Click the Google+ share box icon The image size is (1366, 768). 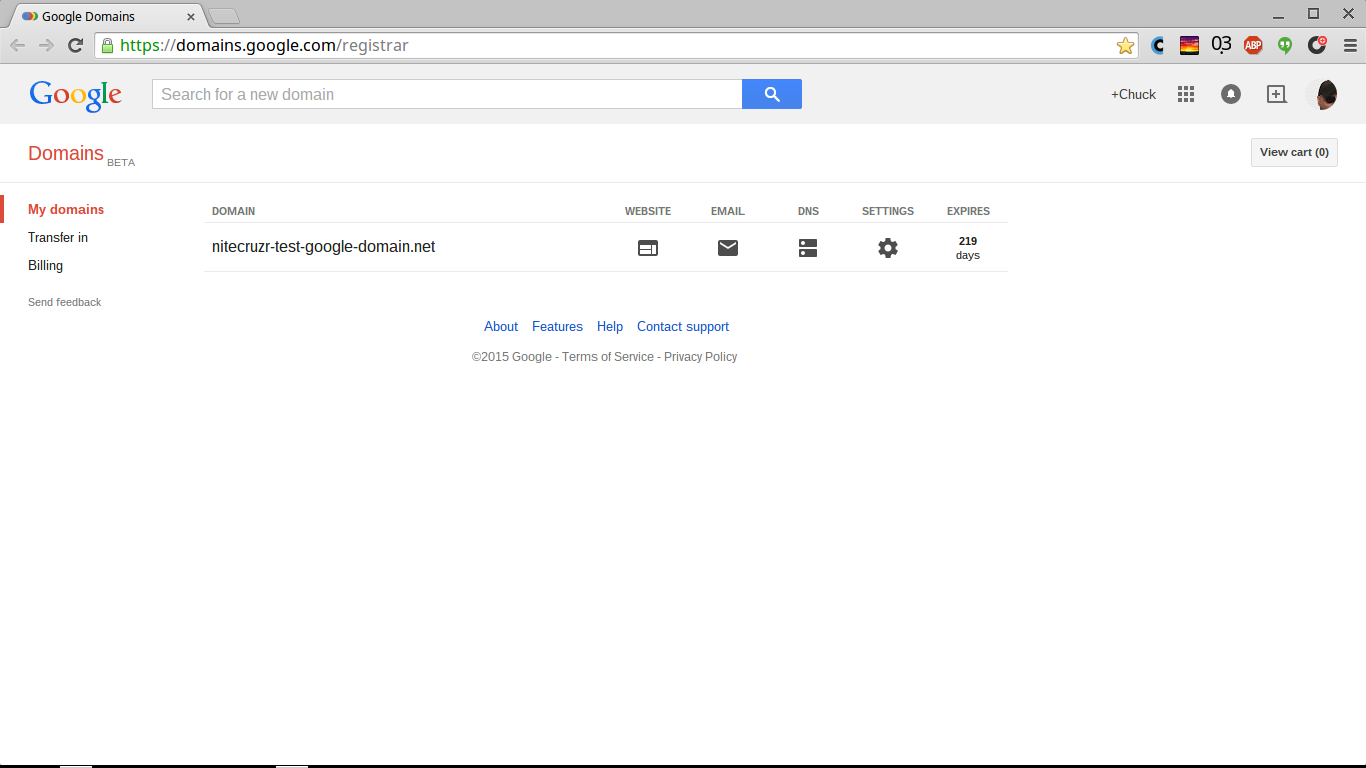1276,94
